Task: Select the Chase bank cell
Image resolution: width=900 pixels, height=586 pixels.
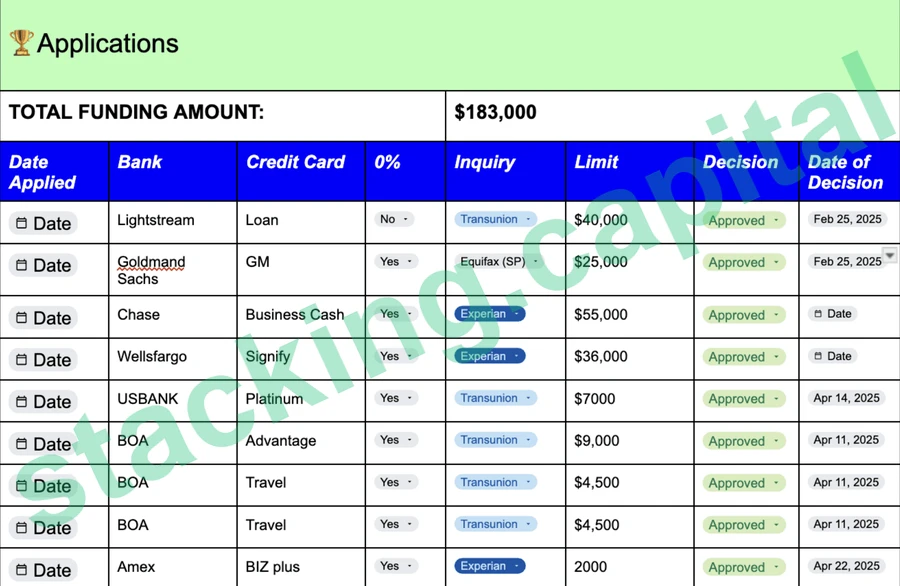Action: [173, 317]
